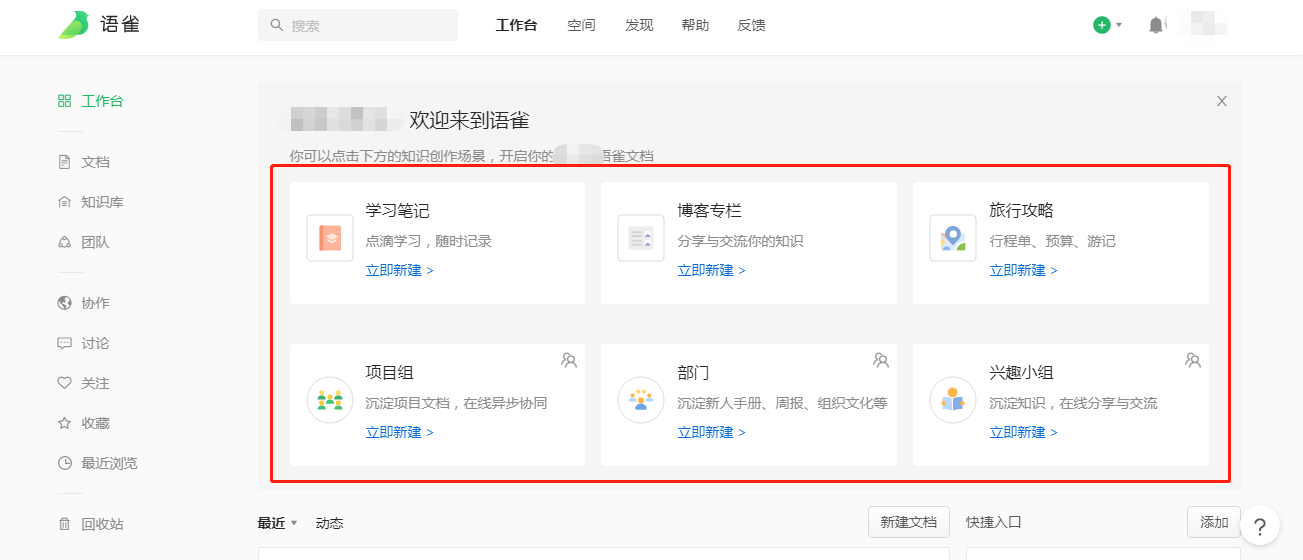This screenshot has height=560, width=1303.
Task: Click the 学习笔记 notebook icon
Action: click(330, 238)
